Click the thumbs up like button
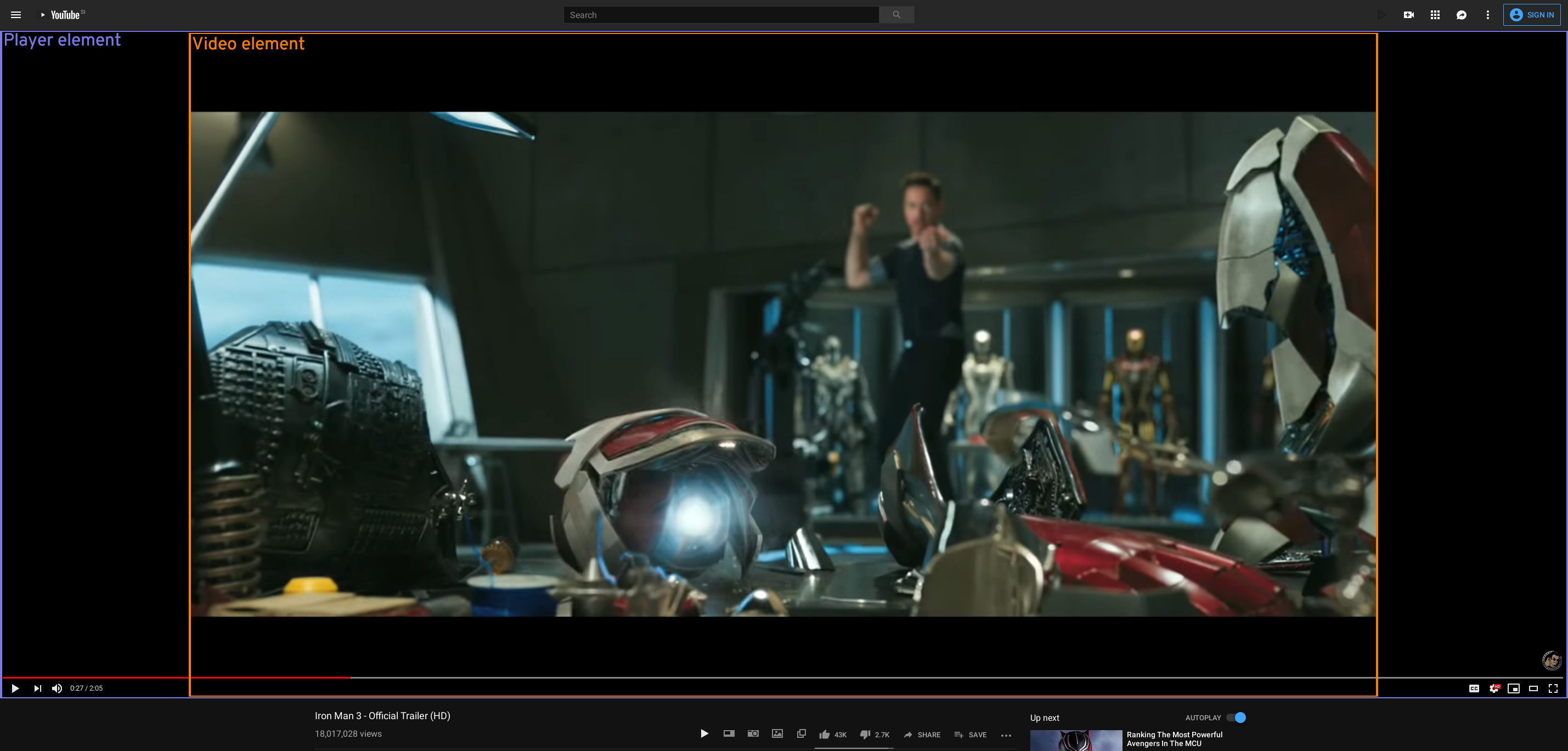 (x=825, y=735)
